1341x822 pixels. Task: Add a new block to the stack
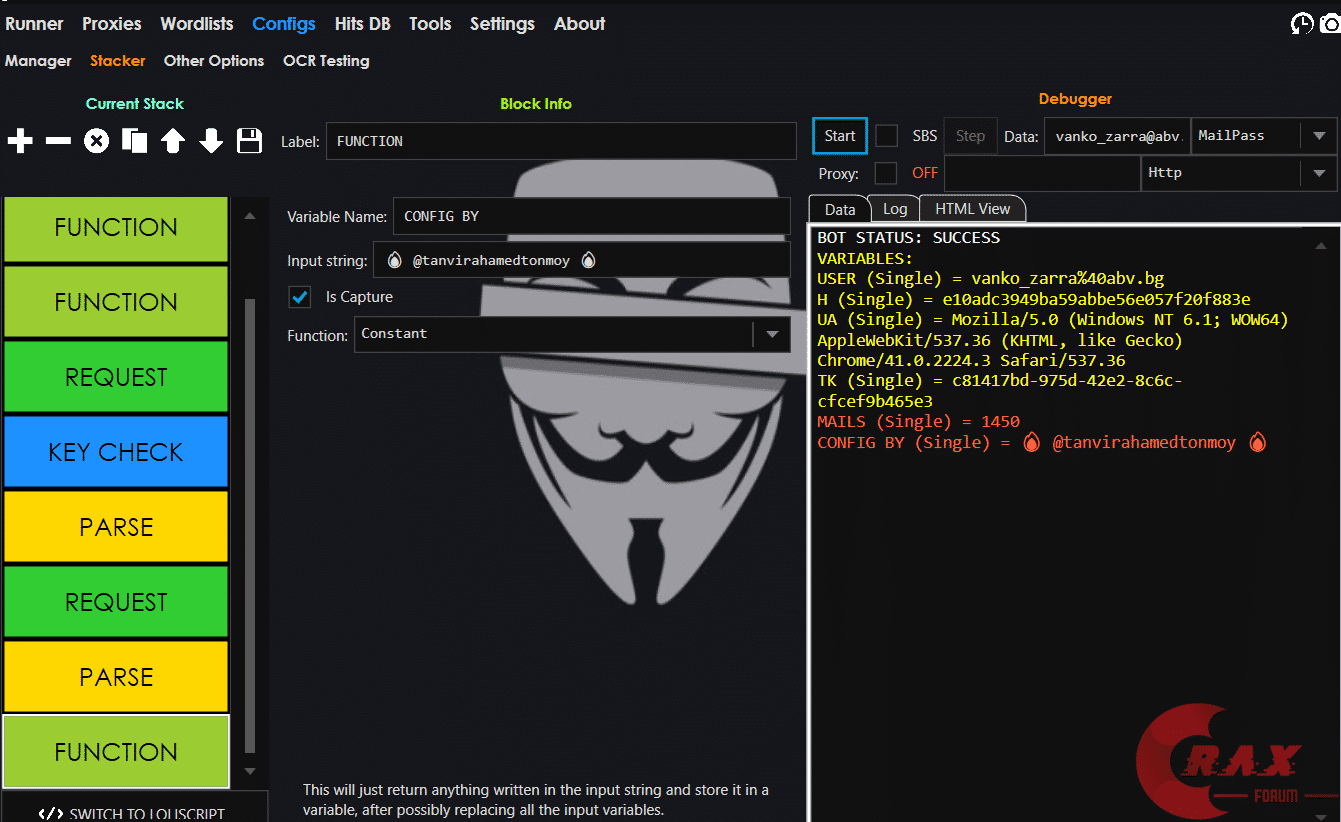click(x=20, y=141)
